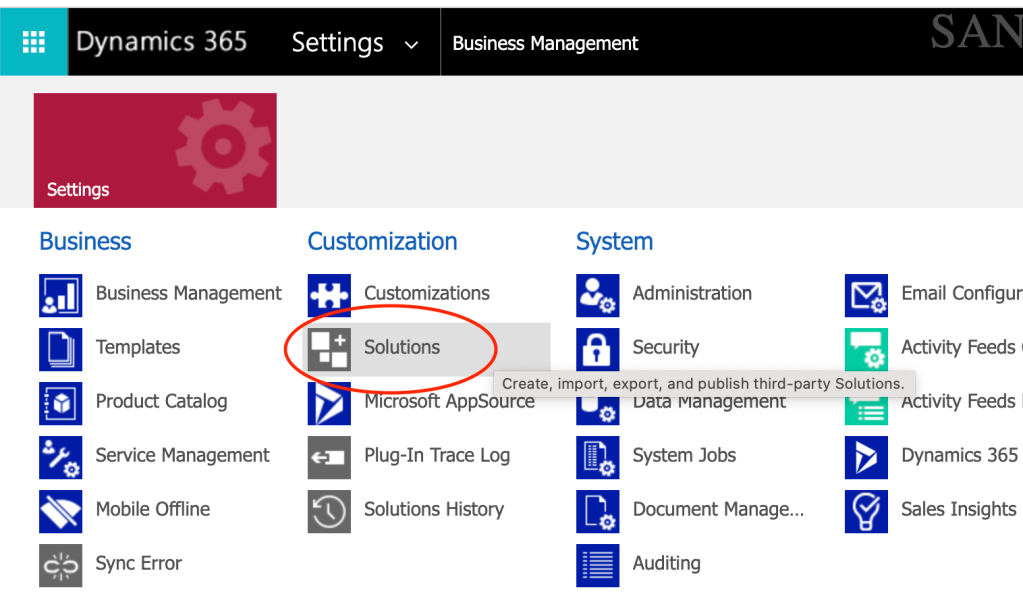Select the Solutions grid icon

click(x=329, y=348)
